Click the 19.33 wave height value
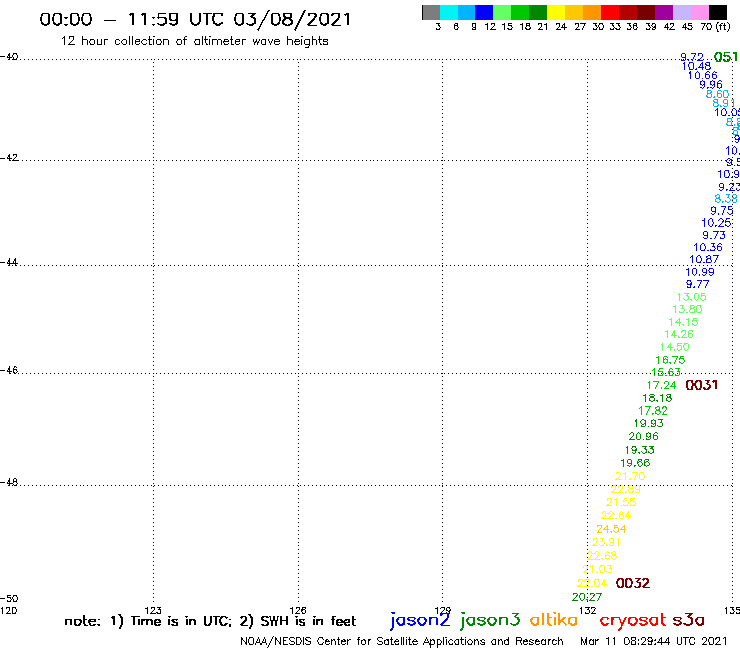Screen dimensions: 740x650 (x=640, y=450)
